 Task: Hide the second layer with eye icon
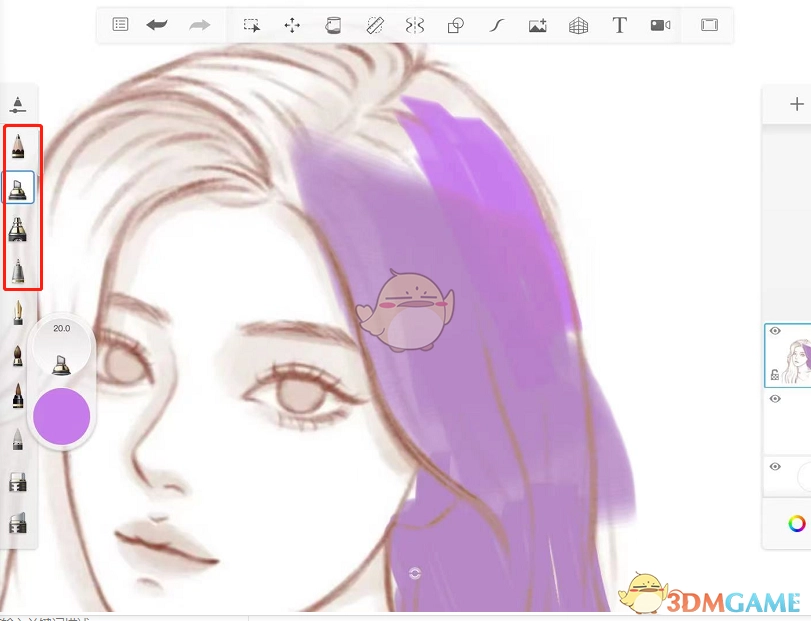point(775,399)
